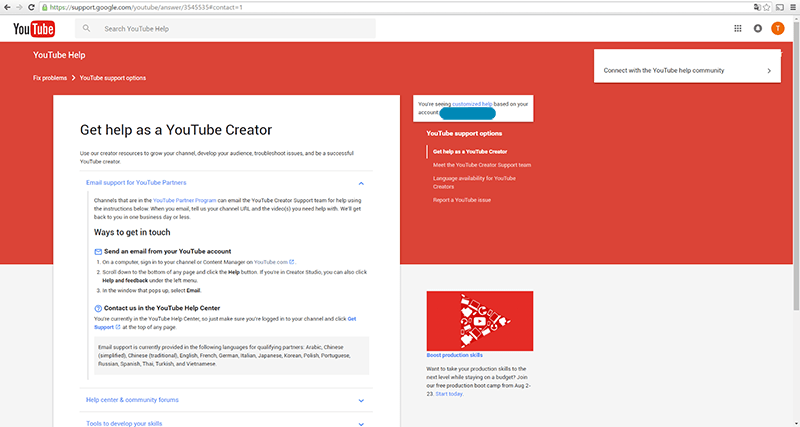Click the Get help as a YouTube Creator title

click(x=176, y=130)
